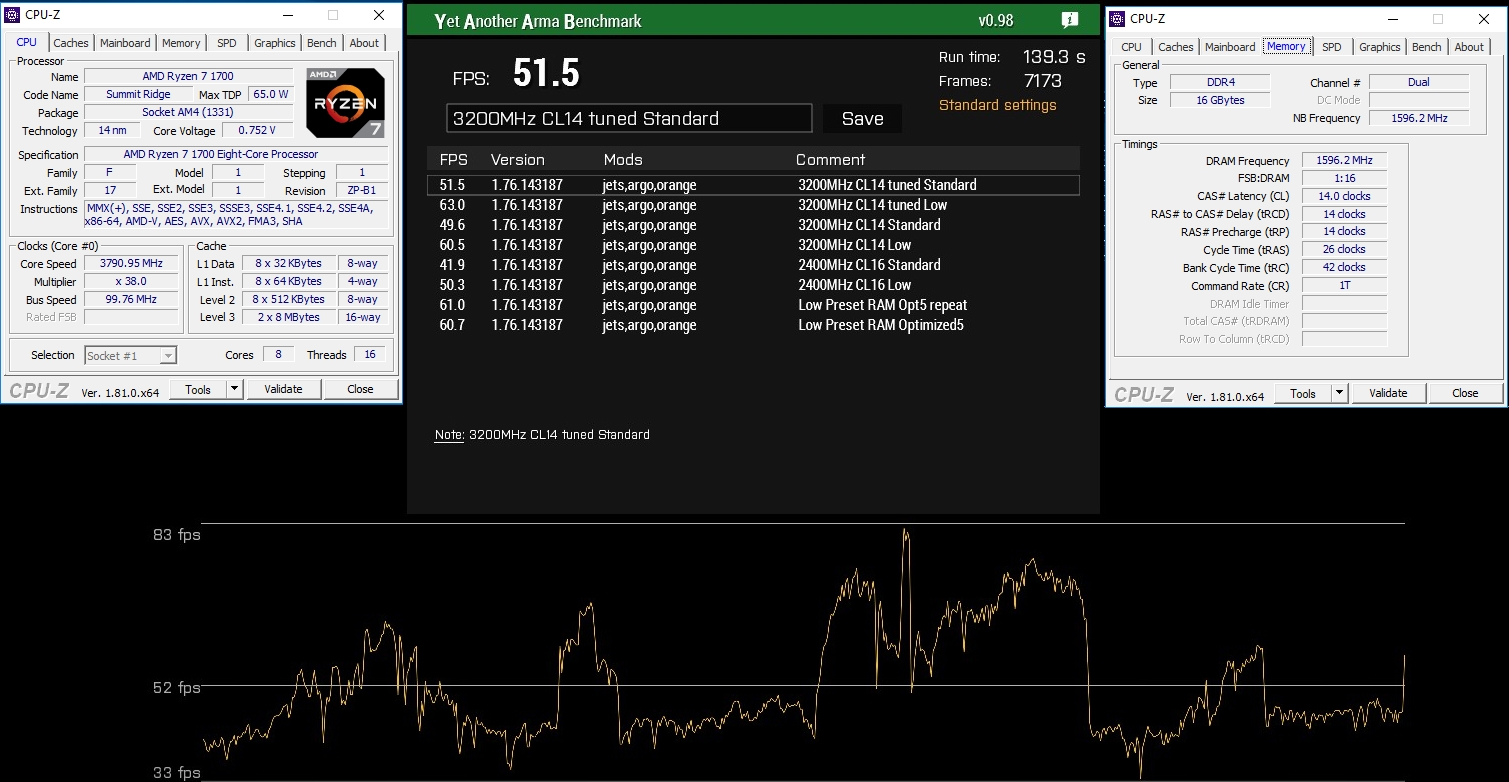Click the FSB:DRAM 1:16 value
Viewport: 1509px width, 782px height.
1344,178
